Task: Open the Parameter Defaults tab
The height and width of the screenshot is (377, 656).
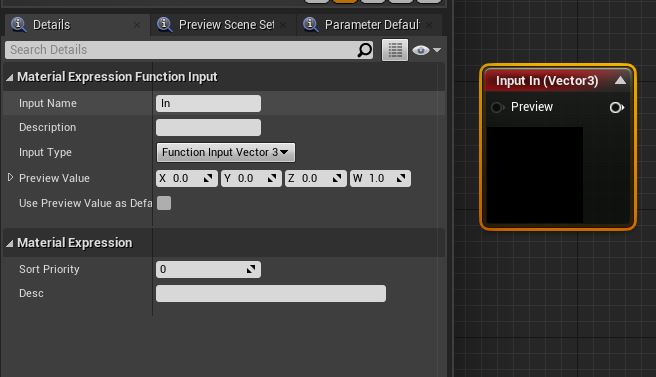Action: point(369,25)
